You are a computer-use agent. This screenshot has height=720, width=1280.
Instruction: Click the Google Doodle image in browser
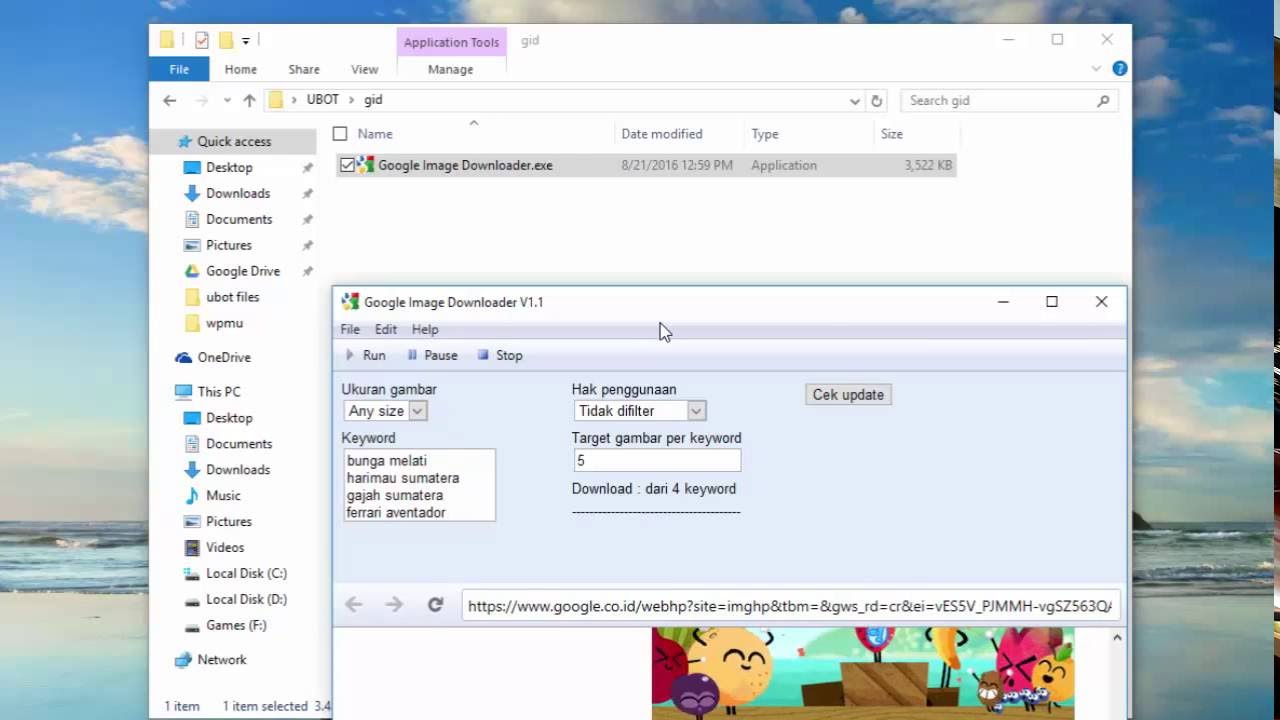point(863,673)
